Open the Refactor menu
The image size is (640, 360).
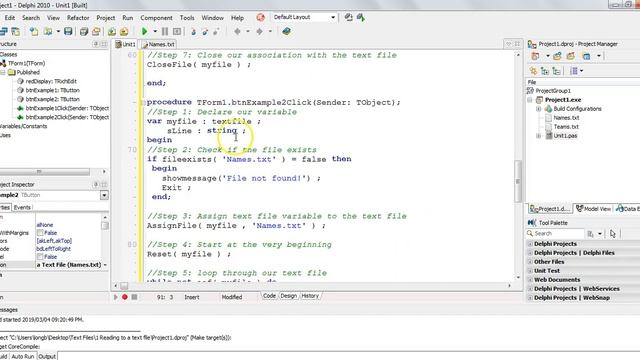(78, 18)
